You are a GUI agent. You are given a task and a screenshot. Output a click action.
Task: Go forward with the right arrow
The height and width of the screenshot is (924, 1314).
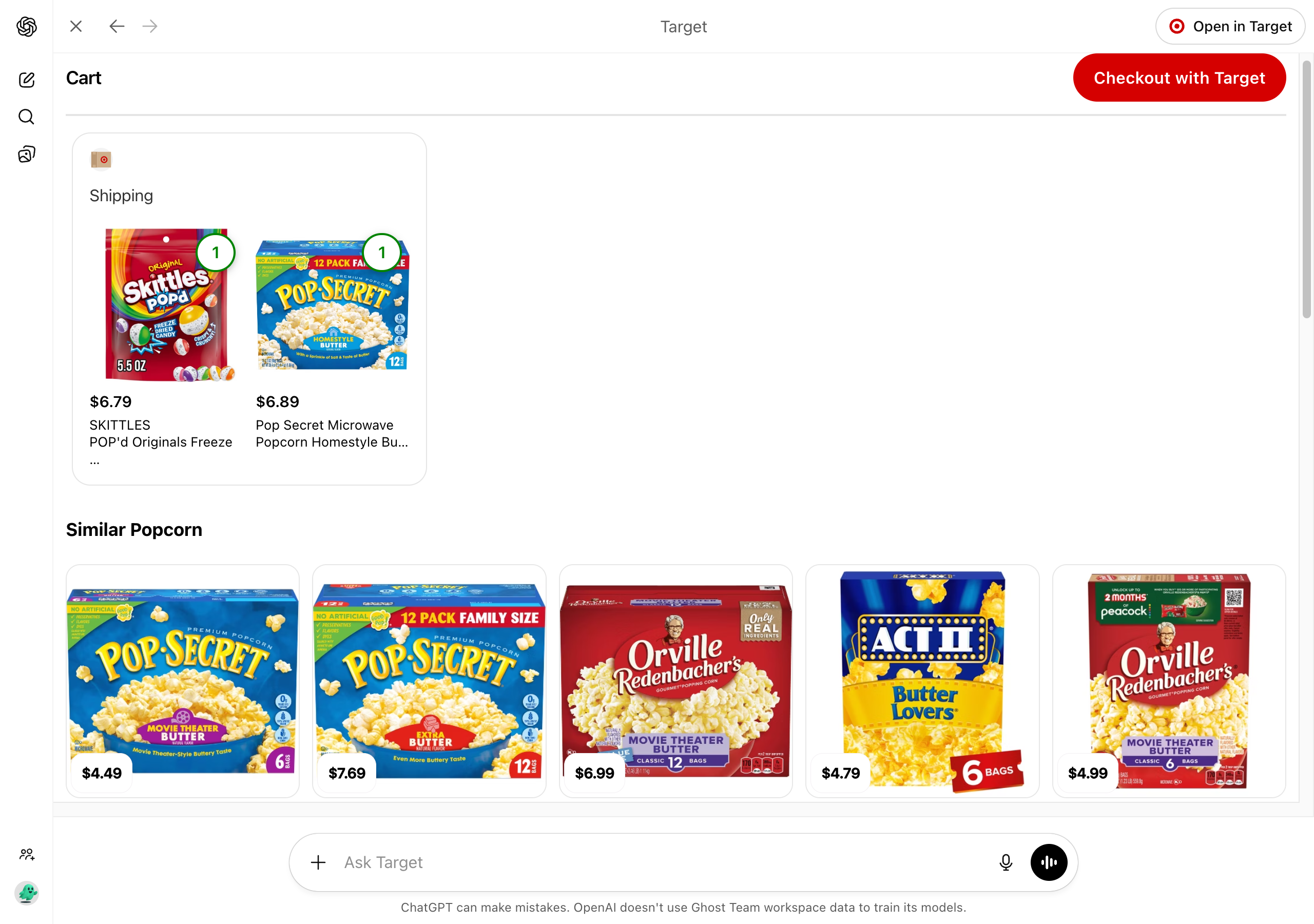[150, 26]
